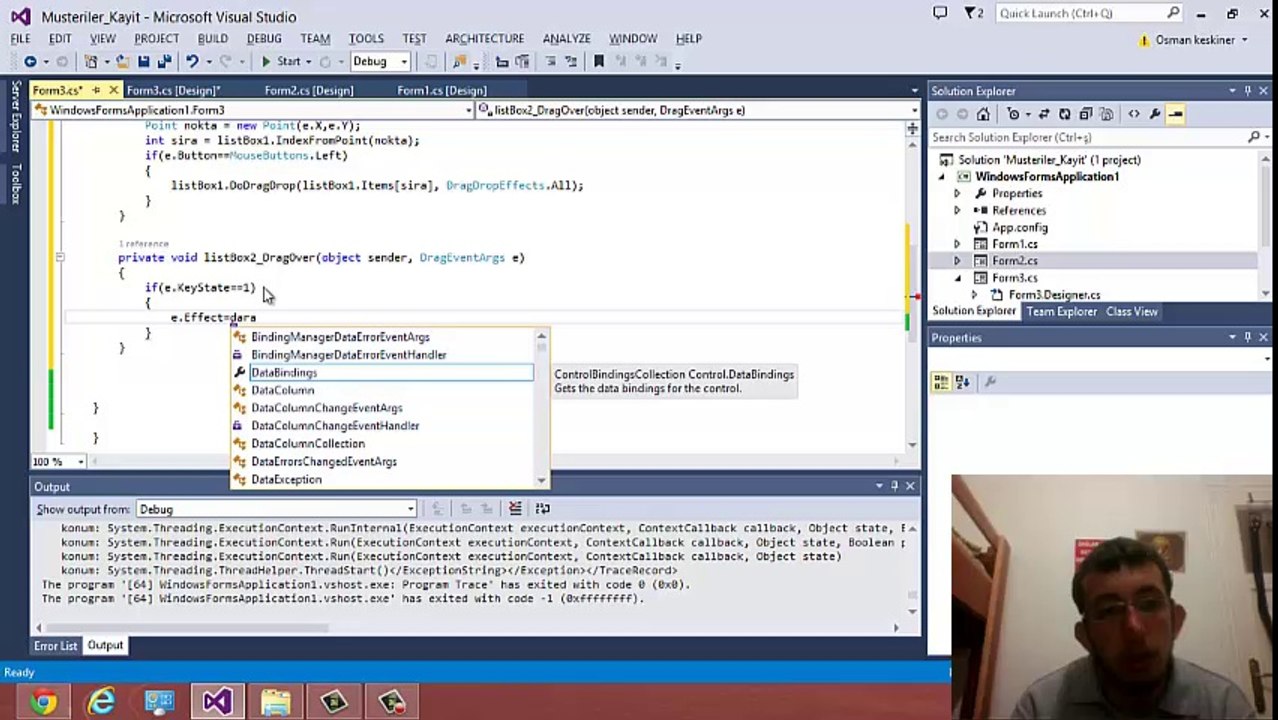Click Solution Explorer Home icon
The width and height of the screenshot is (1278, 720).
click(x=983, y=114)
